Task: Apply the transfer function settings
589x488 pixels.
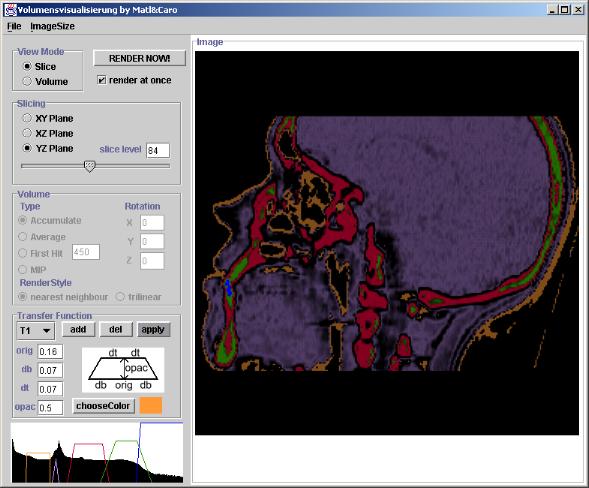Action: point(153,329)
